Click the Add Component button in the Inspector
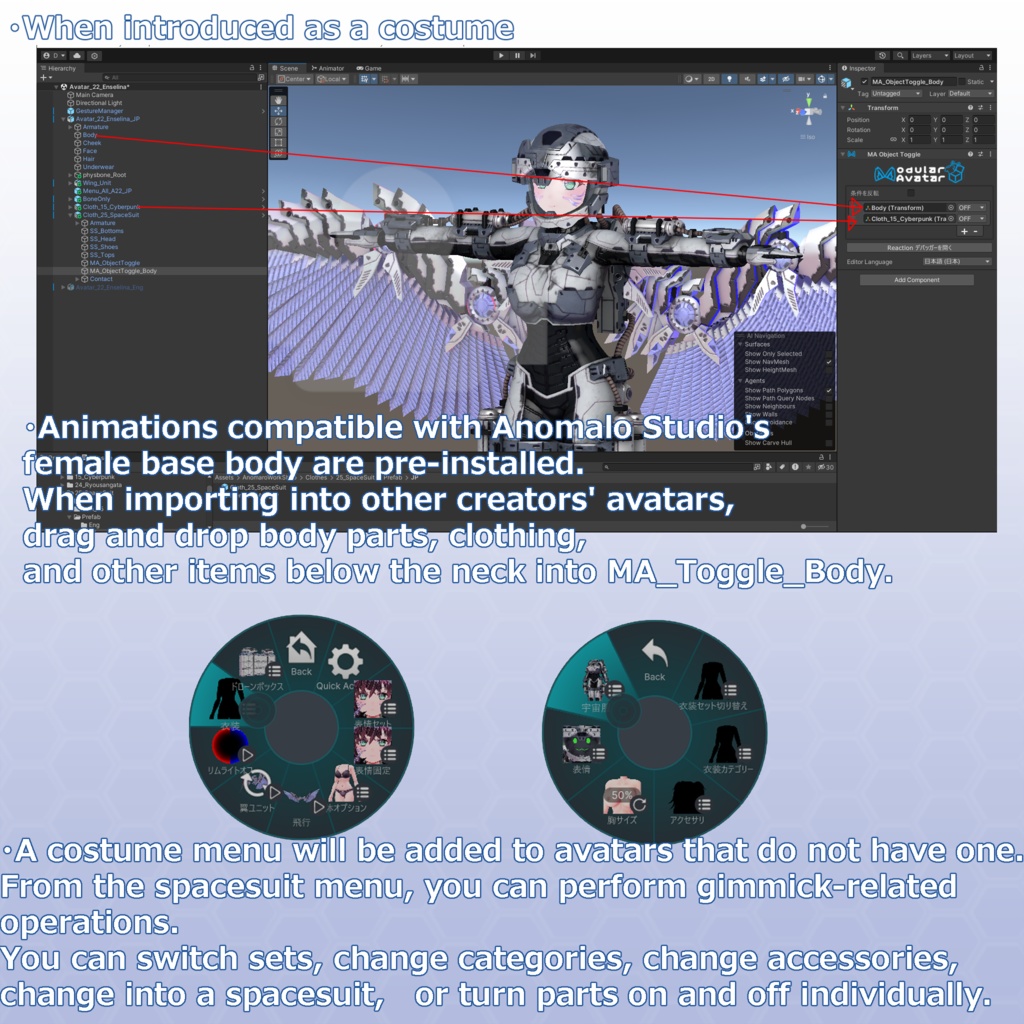Screen dimensions: 1024x1024 tap(916, 279)
